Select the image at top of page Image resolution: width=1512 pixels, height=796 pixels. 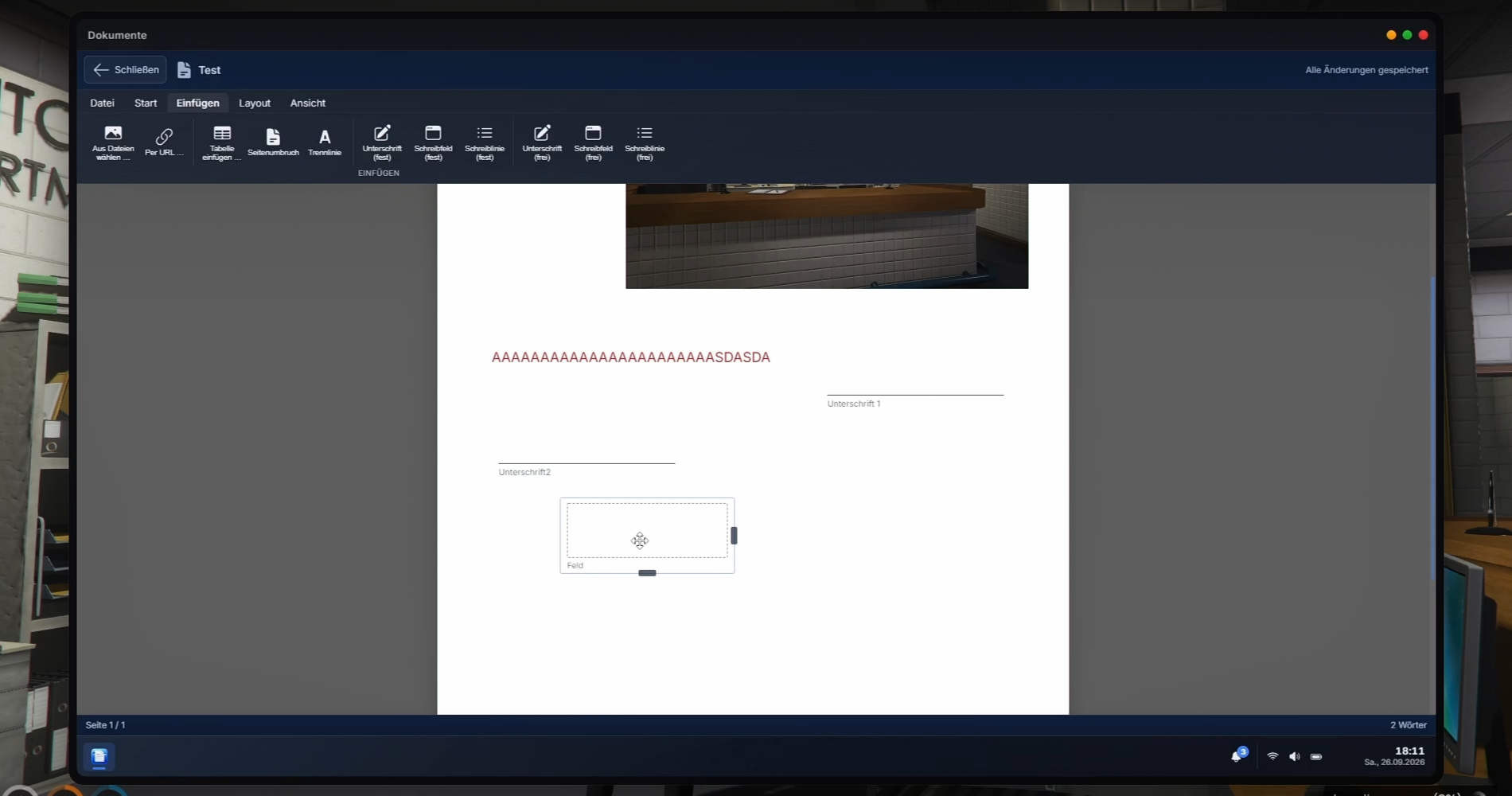point(827,236)
